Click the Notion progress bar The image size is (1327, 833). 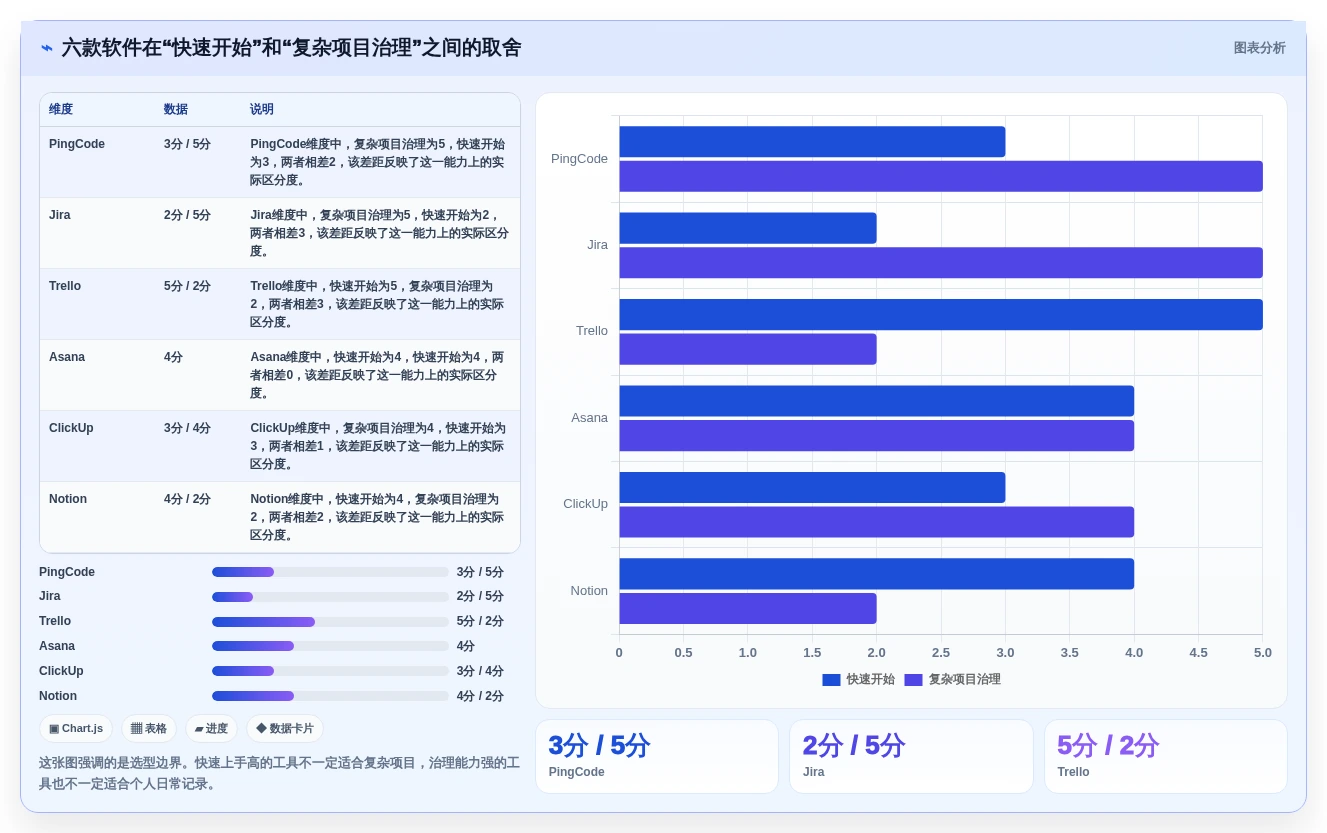coord(330,696)
